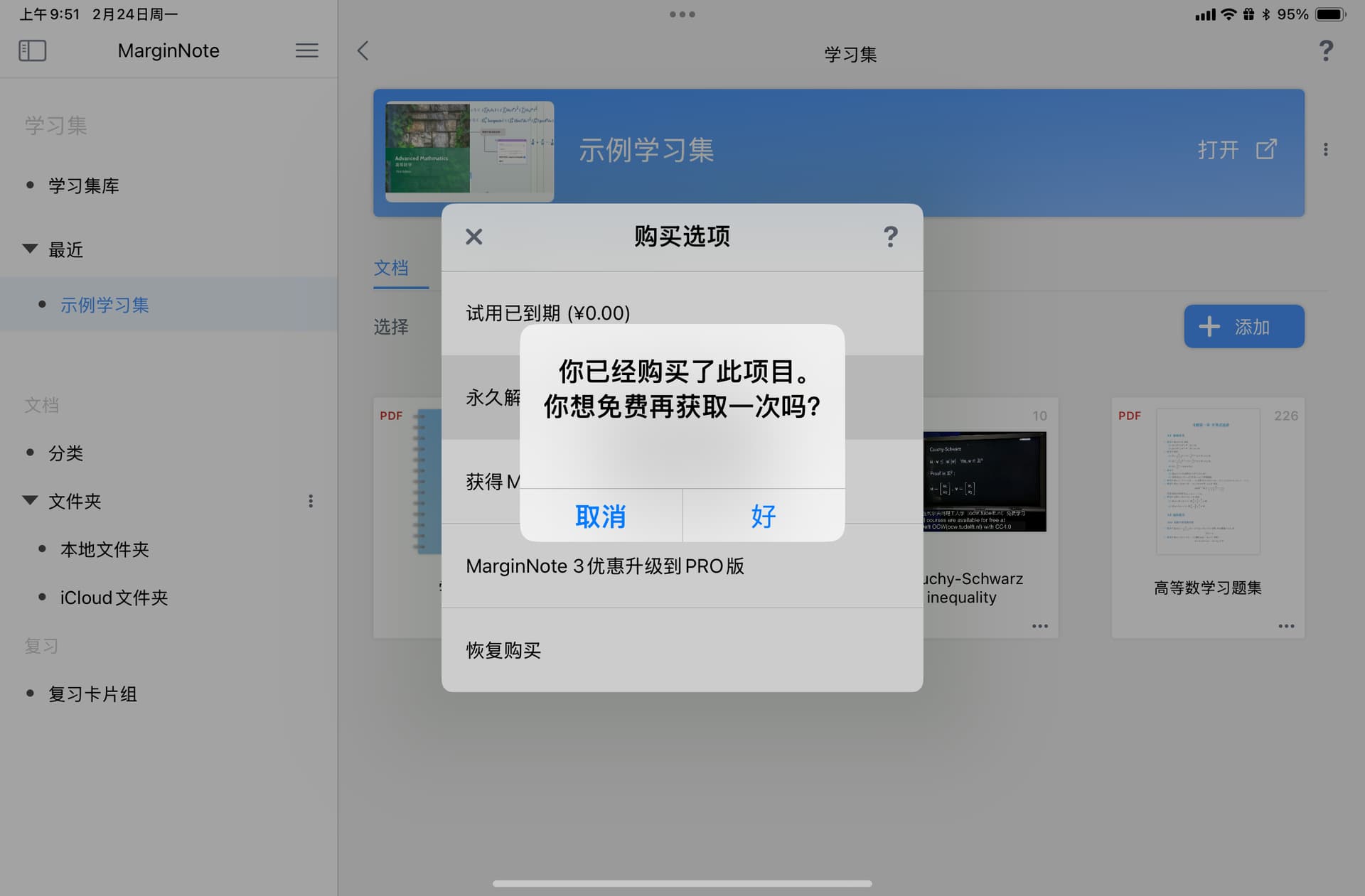
Task: Tap the battery indicator in status bar
Action: [x=1330, y=14]
